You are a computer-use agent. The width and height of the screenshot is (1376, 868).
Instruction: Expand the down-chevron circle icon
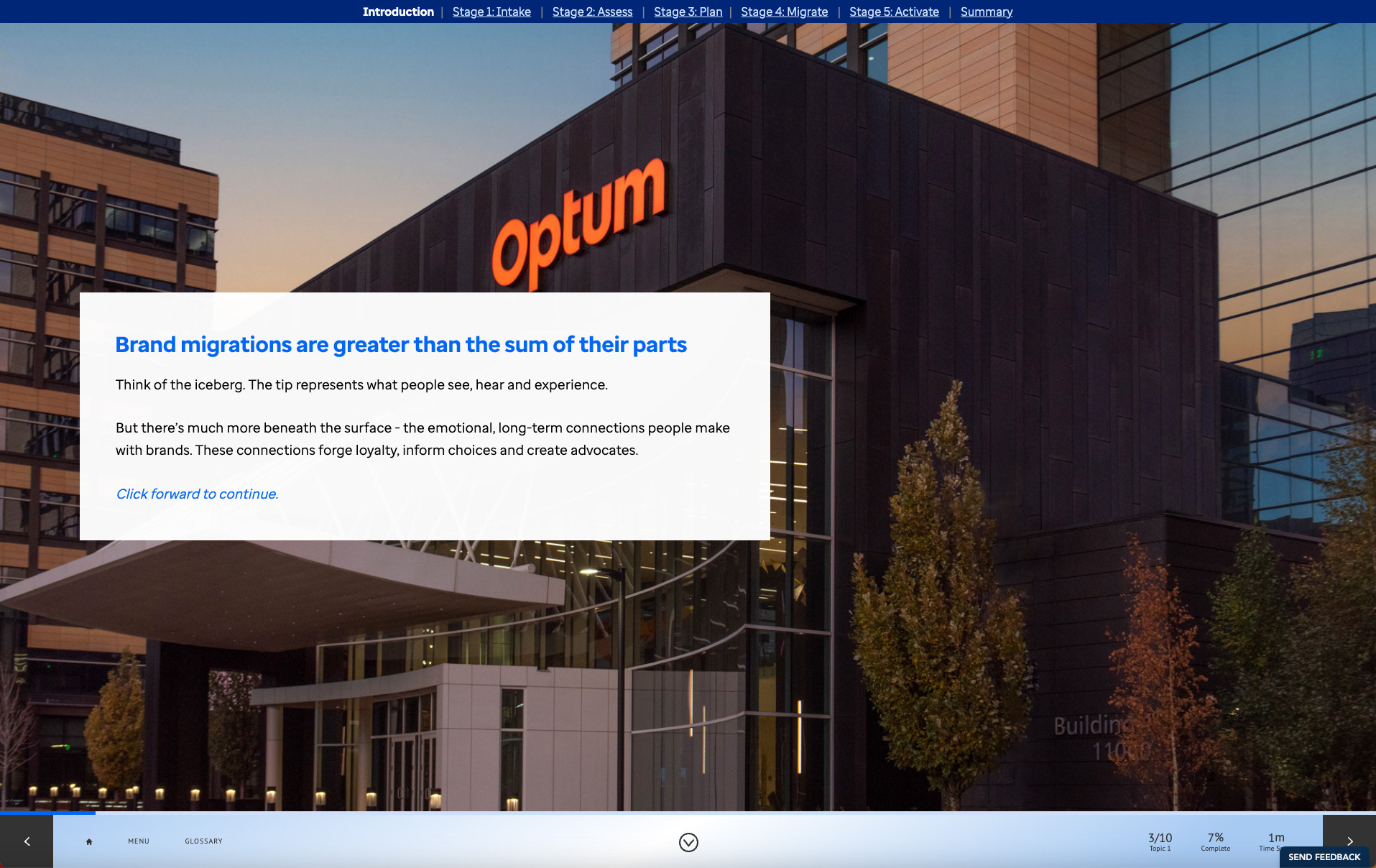[x=688, y=842]
